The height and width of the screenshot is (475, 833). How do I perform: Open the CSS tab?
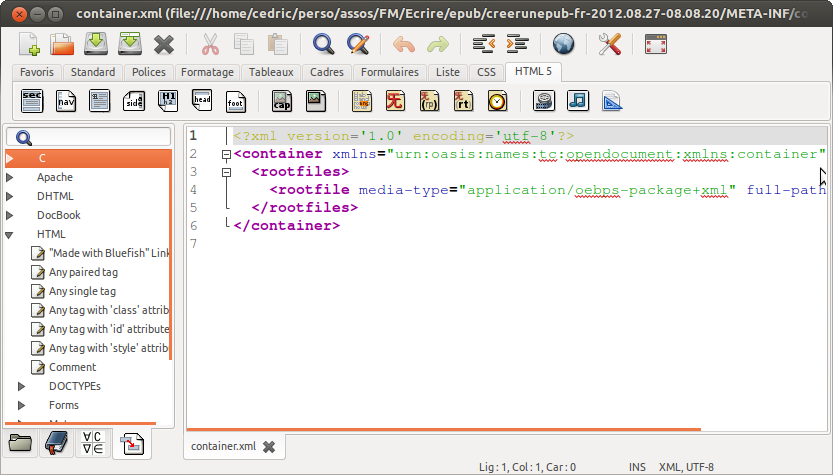point(486,72)
